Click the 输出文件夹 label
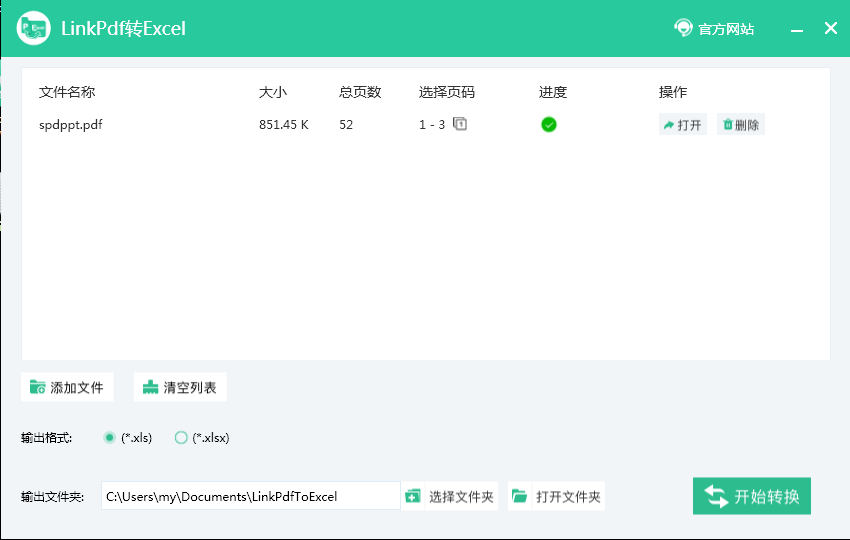This screenshot has height=540, width=850. point(53,497)
